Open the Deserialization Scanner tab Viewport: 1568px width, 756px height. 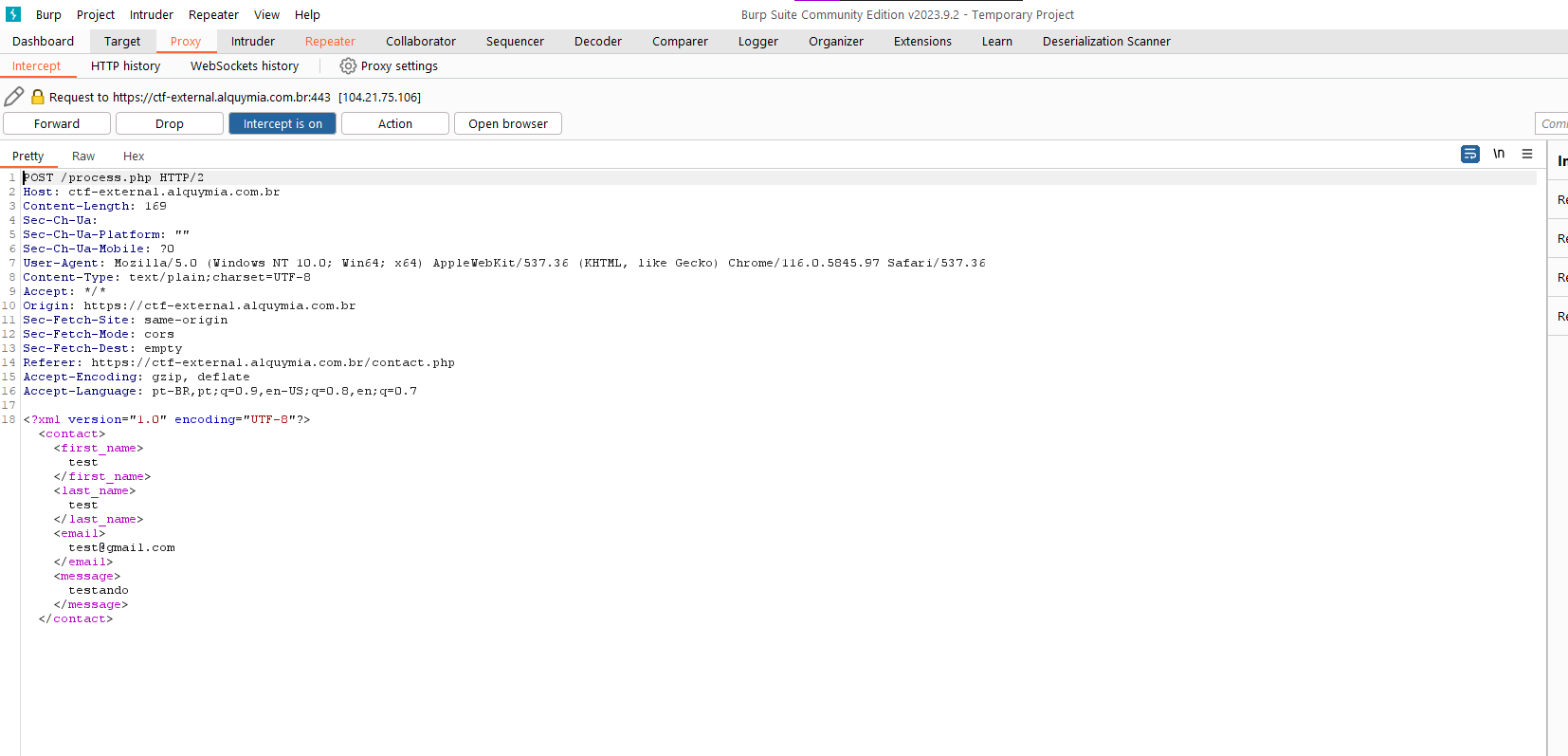point(1106,41)
